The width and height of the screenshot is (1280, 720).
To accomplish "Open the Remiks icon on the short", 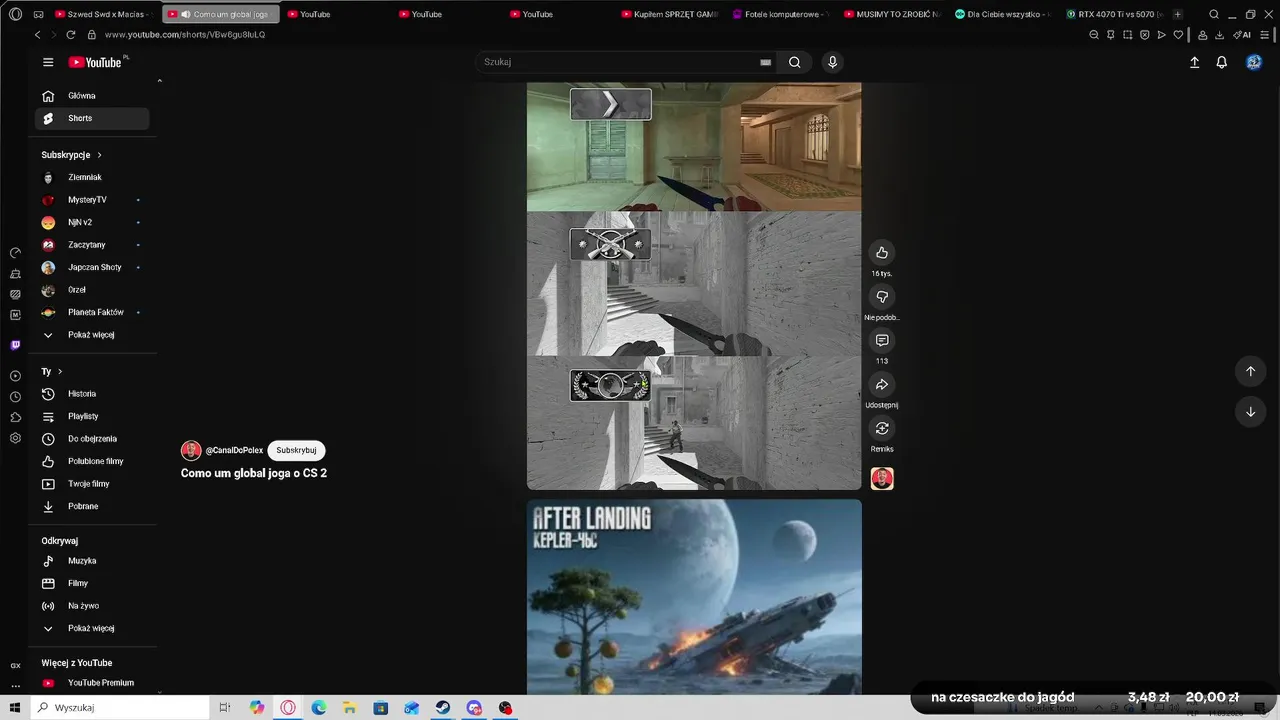I will pyautogui.click(x=881, y=429).
